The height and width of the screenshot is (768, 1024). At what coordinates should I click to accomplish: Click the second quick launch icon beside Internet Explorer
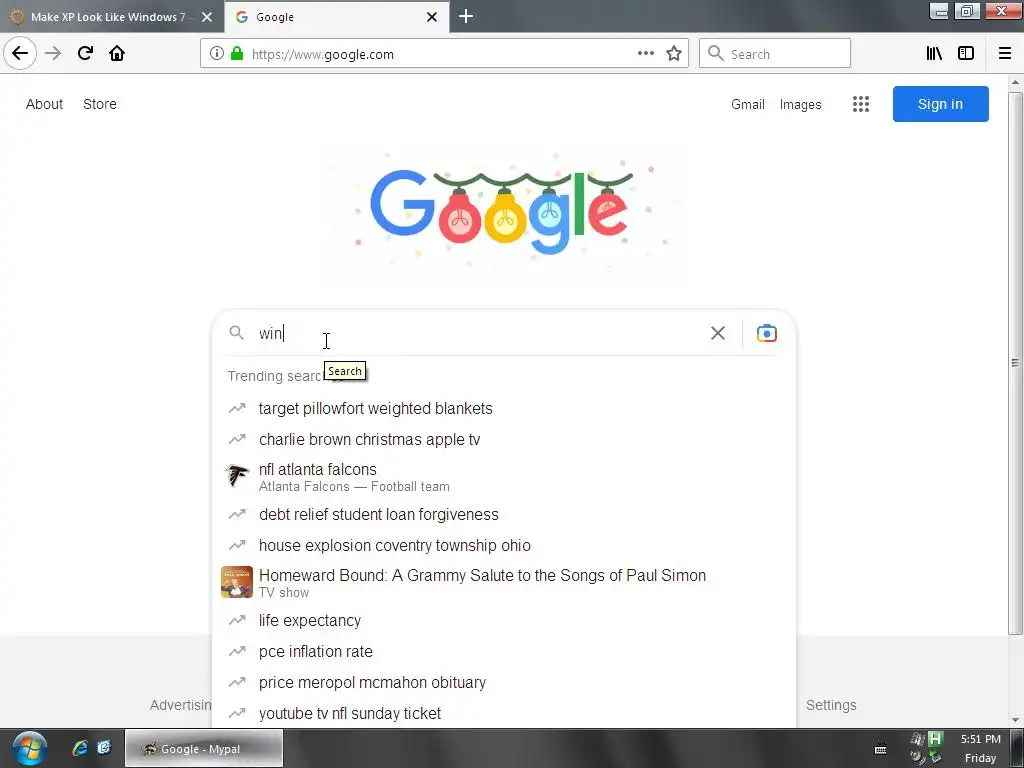[x=104, y=748]
